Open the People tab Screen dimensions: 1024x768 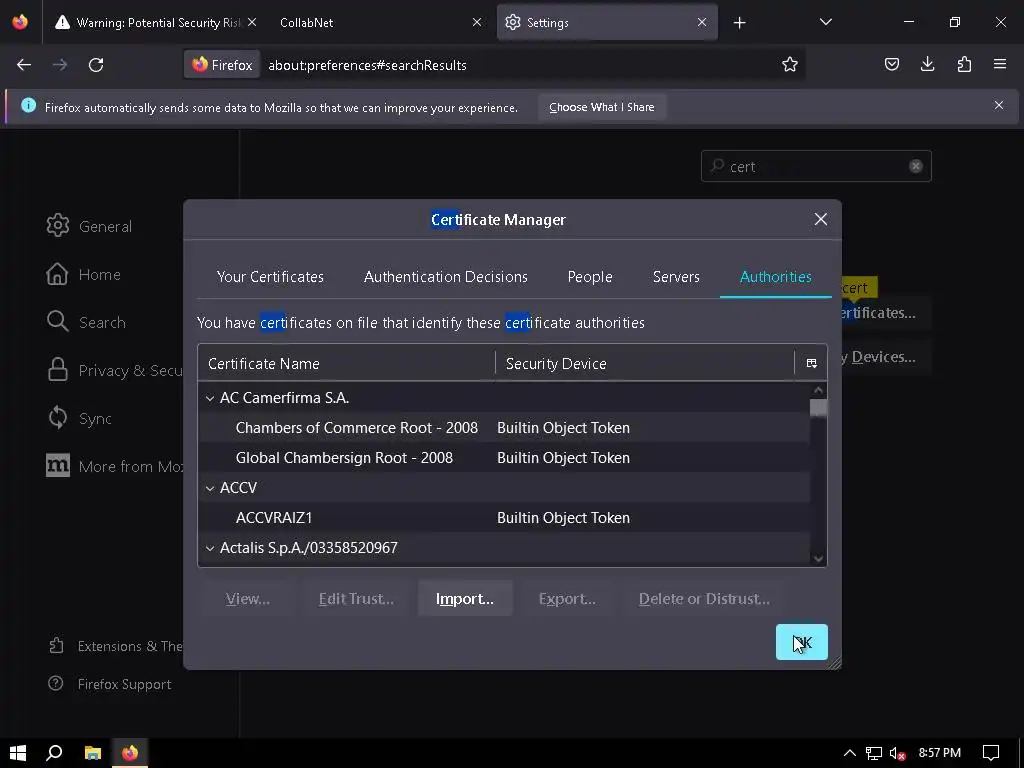point(590,277)
